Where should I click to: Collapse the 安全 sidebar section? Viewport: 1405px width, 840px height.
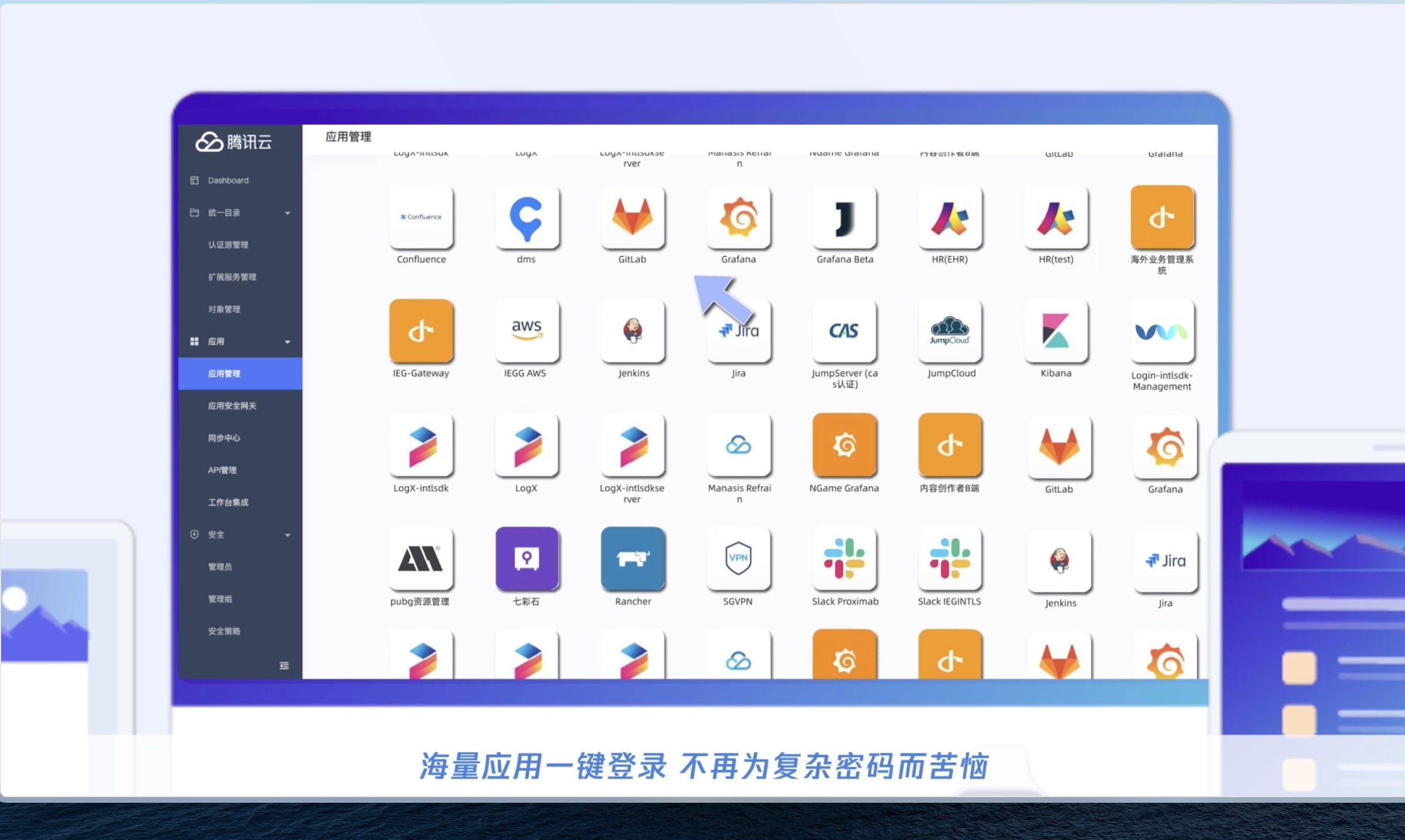287,535
